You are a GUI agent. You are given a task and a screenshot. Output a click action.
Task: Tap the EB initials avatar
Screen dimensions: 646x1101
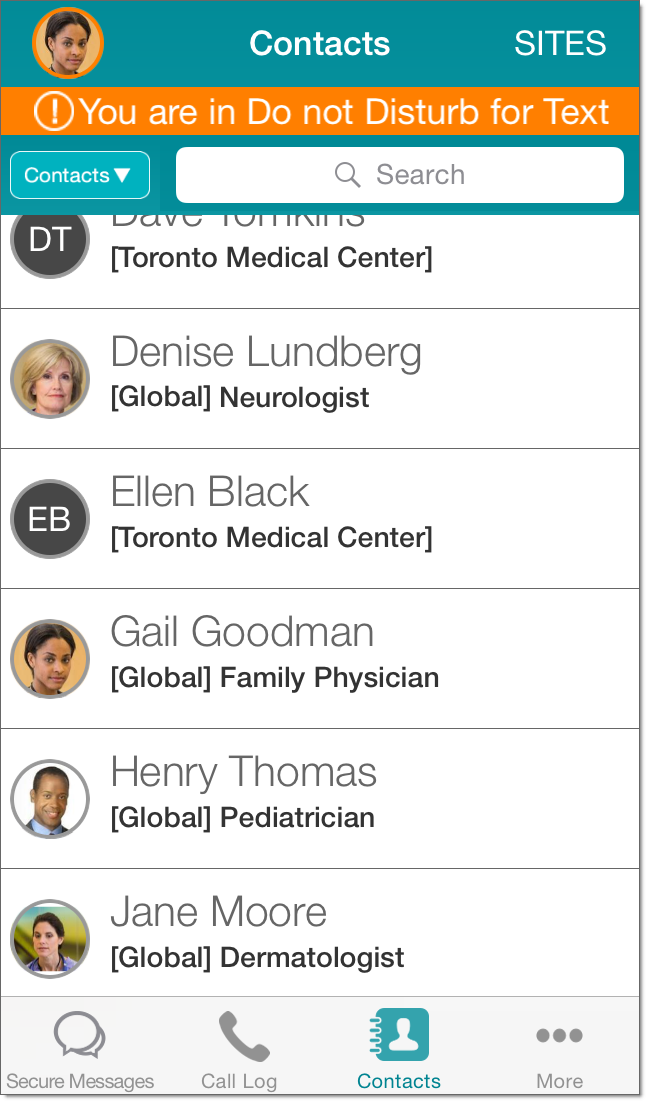pyautogui.click(x=50, y=519)
